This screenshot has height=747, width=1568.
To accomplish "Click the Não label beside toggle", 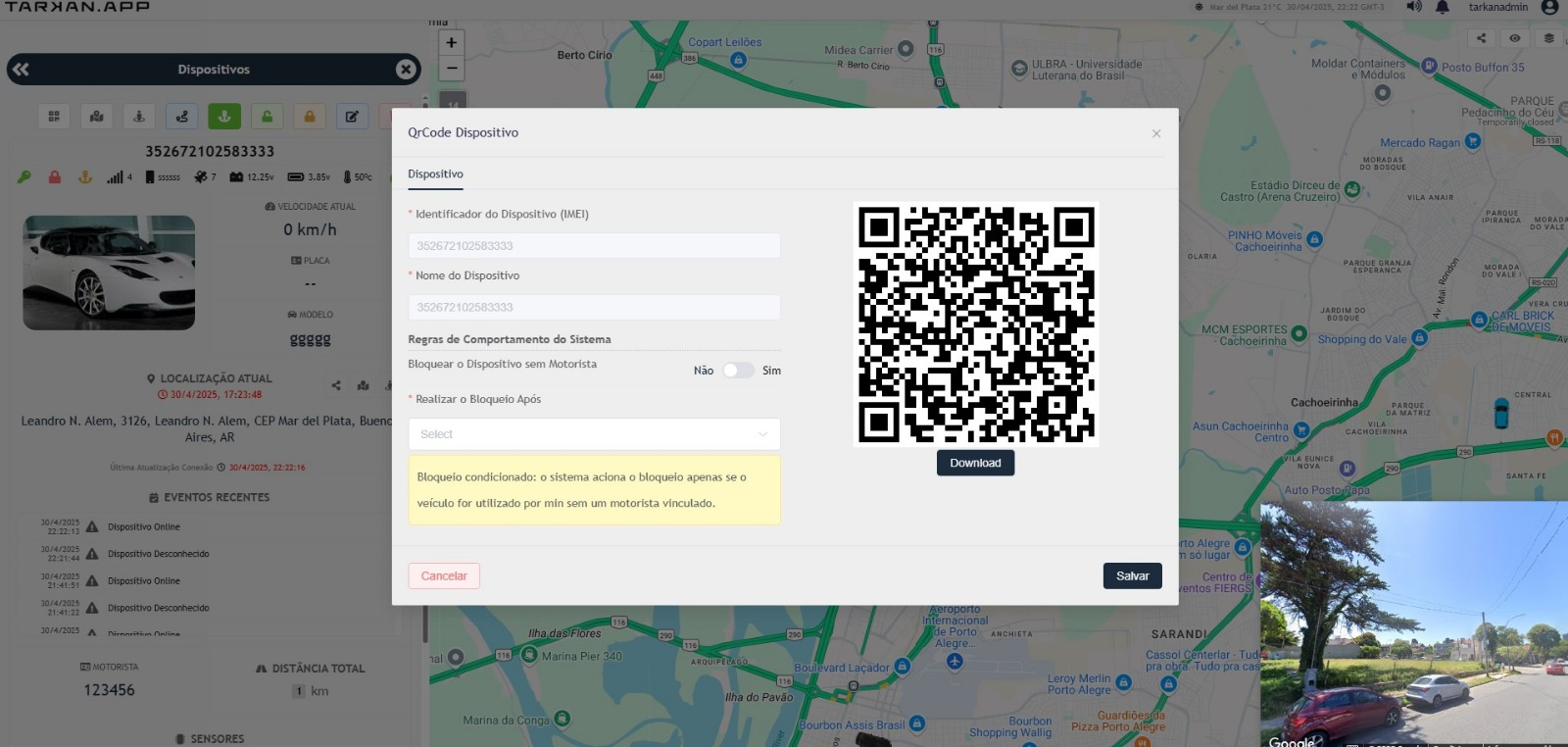I will pos(704,371).
